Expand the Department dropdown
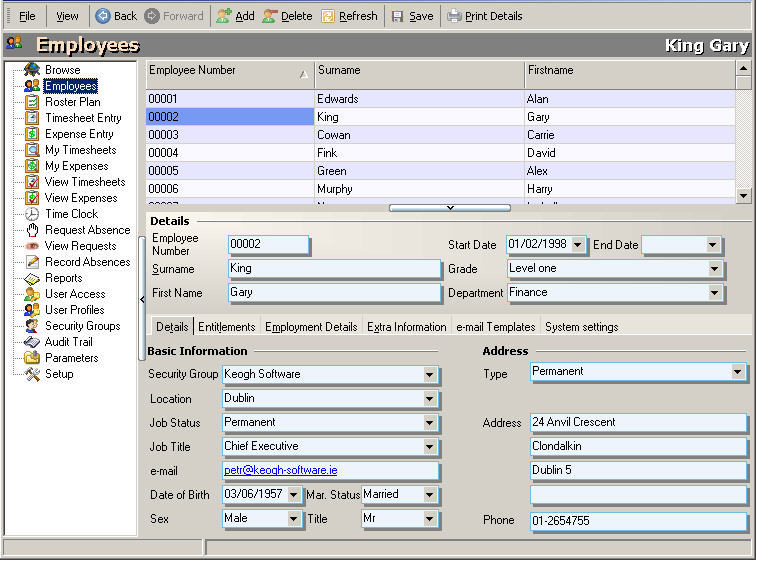Viewport: 757px width, 561px height. click(x=715, y=293)
